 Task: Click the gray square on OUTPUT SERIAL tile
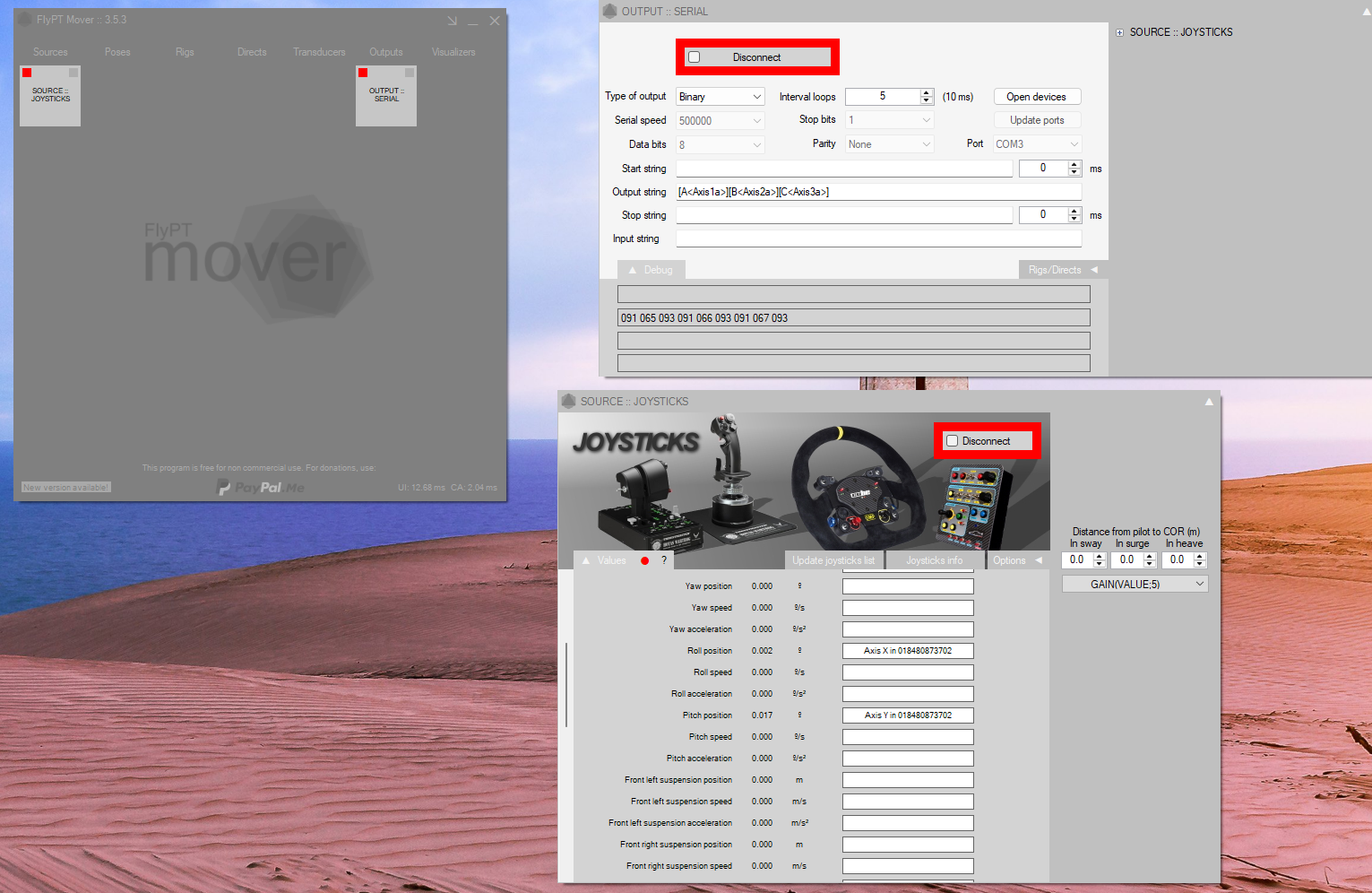pos(410,73)
